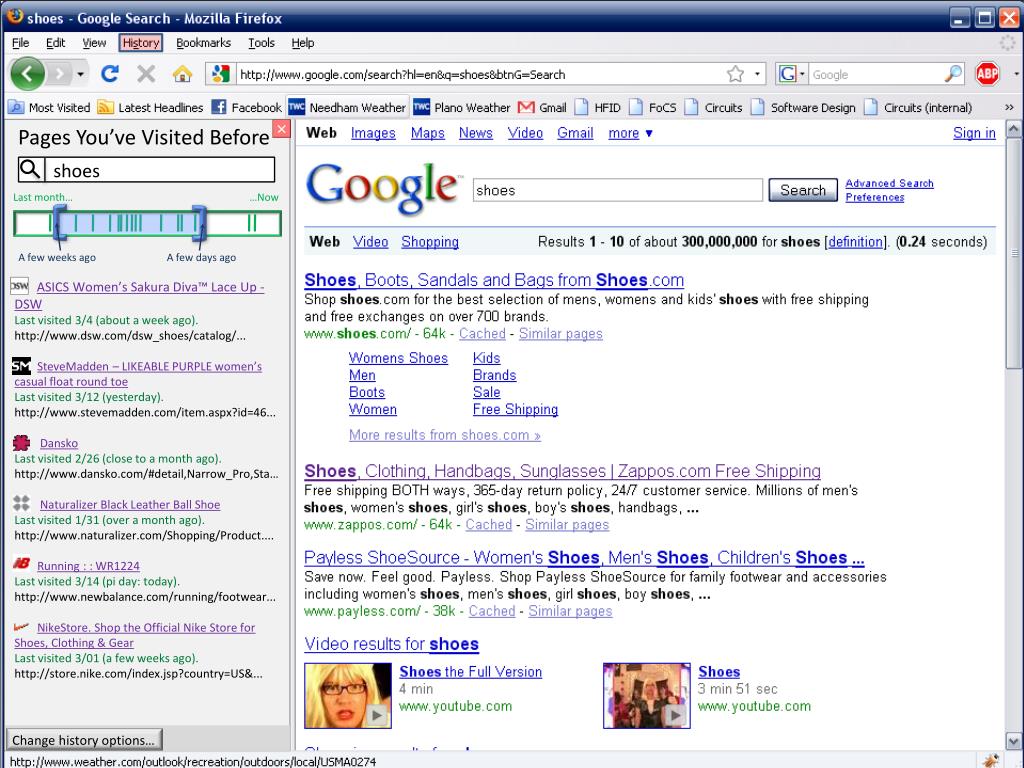
Task: Click the Naturalizer favicon
Action: pos(22,503)
